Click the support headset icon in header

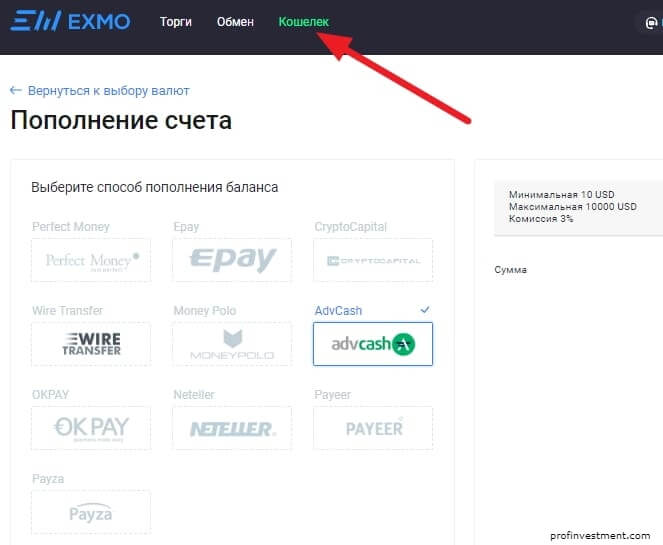(x=652, y=23)
